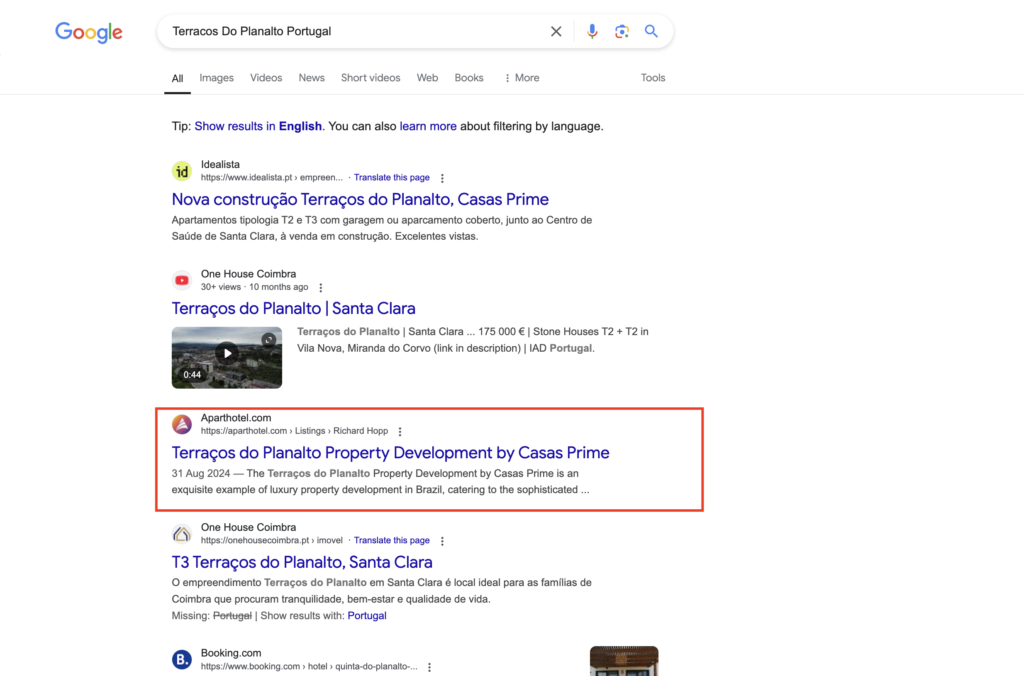Viewport: 1024px width, 676px height.
Task: Translate the Idealista page
Action: point(392,178)
